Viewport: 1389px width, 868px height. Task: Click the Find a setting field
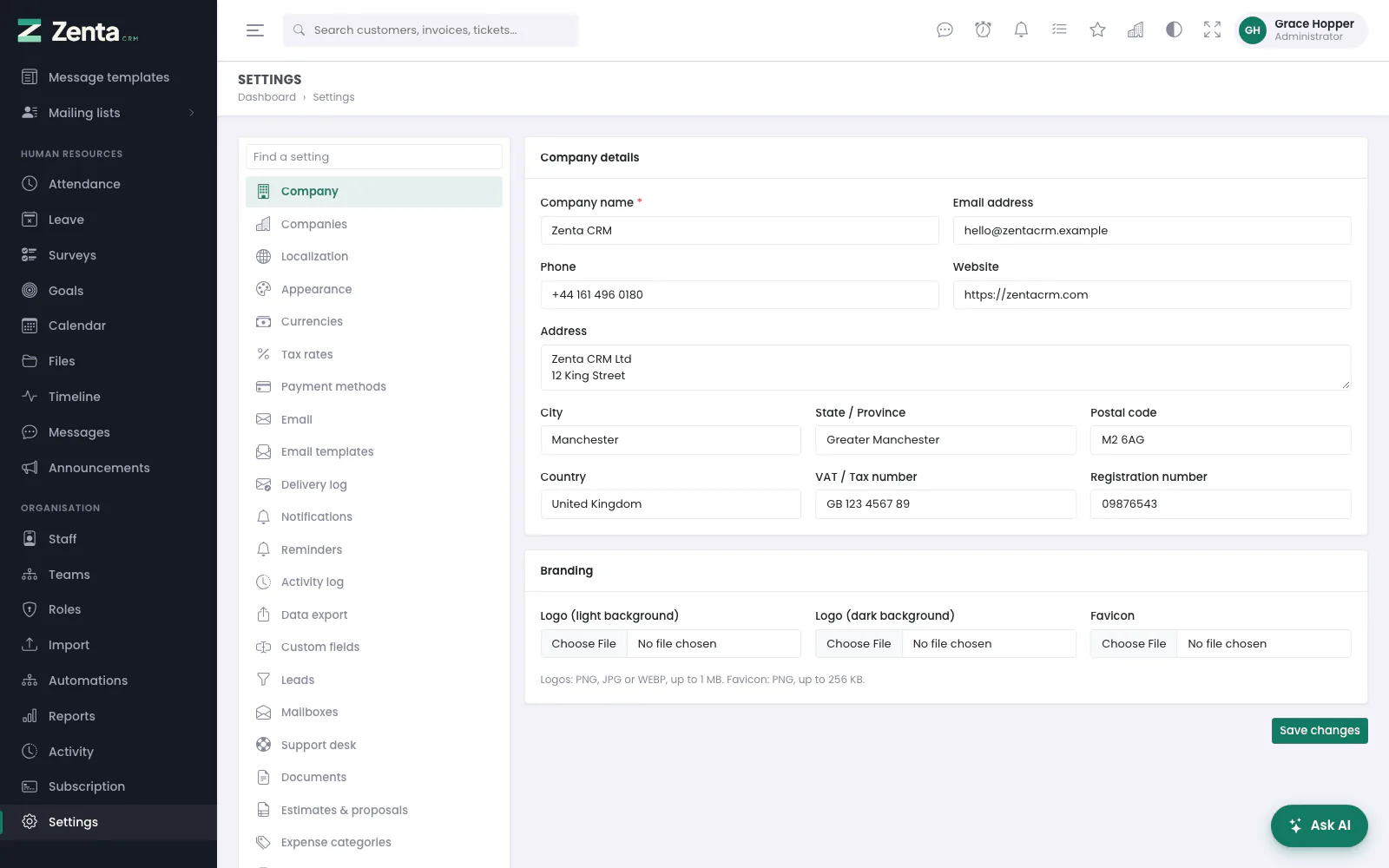[374, 157]
